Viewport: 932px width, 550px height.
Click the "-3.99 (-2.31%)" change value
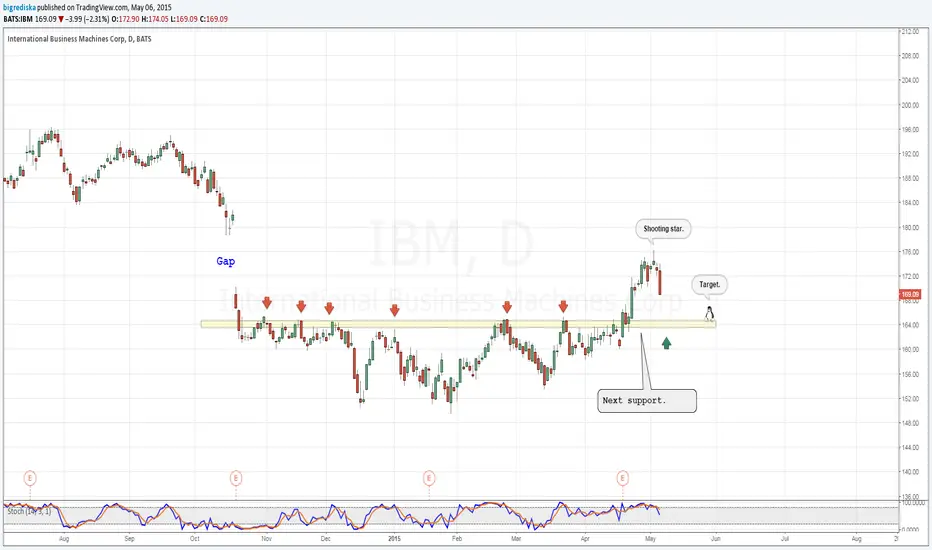point(87,19)
